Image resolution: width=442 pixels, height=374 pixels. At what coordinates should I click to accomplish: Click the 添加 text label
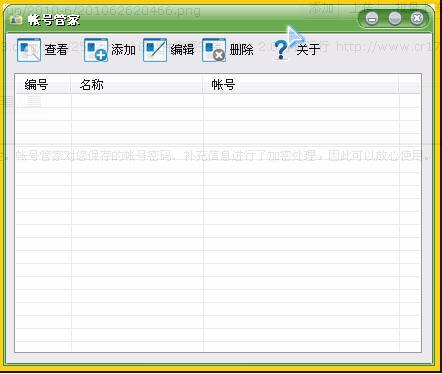[x=123, y=50]
